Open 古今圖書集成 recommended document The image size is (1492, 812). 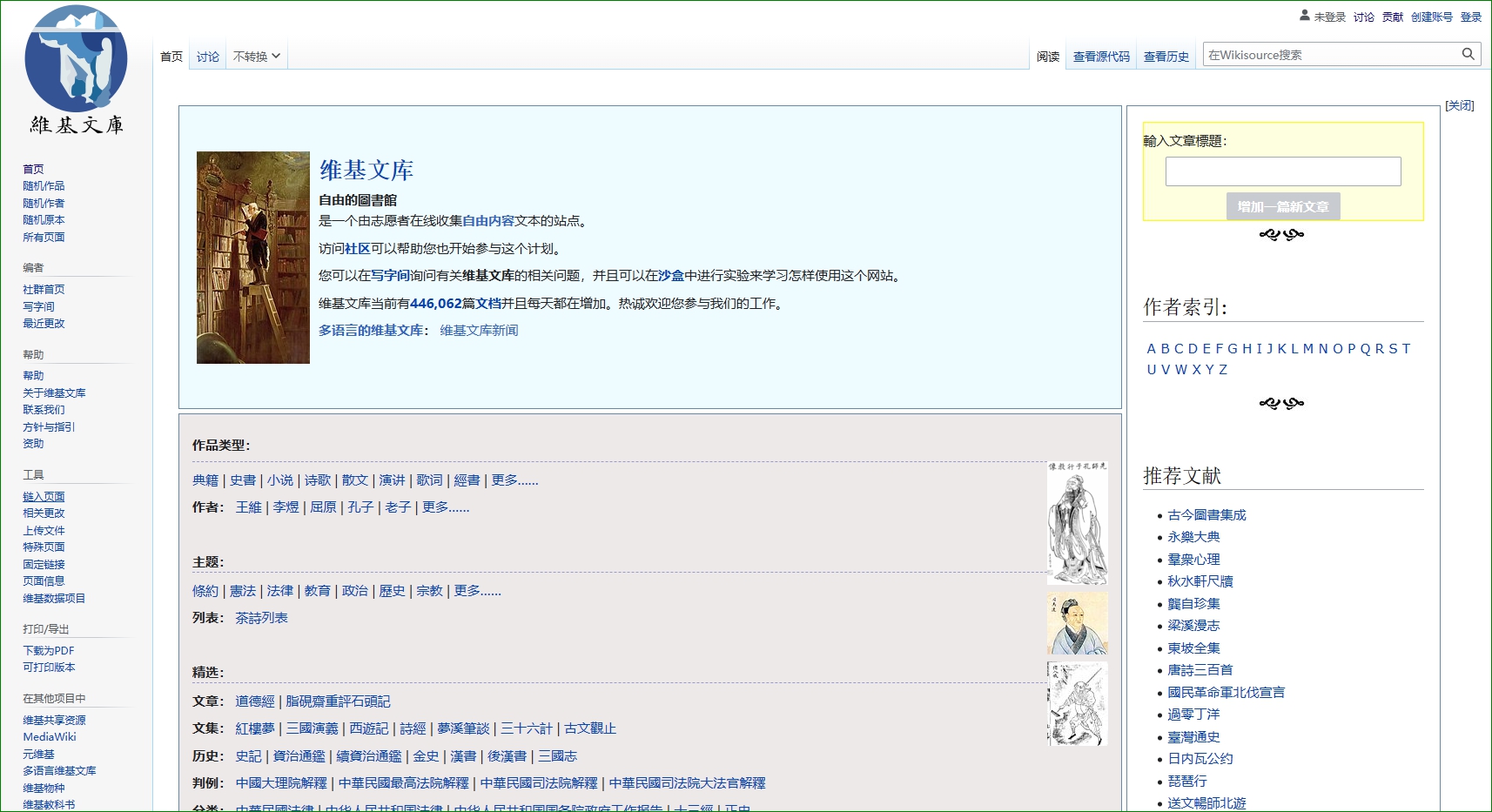point(1206,514)
